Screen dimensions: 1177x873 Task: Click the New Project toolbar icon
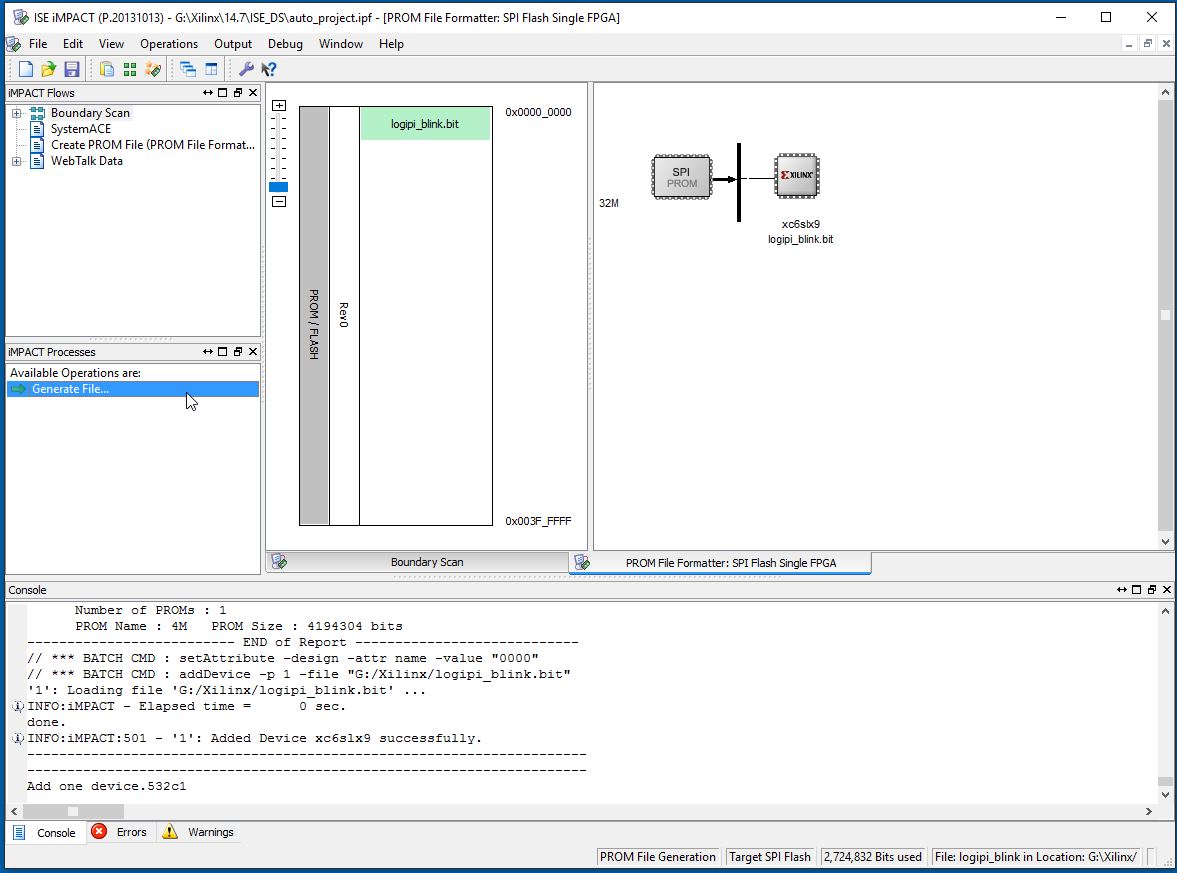click(26, 69)
